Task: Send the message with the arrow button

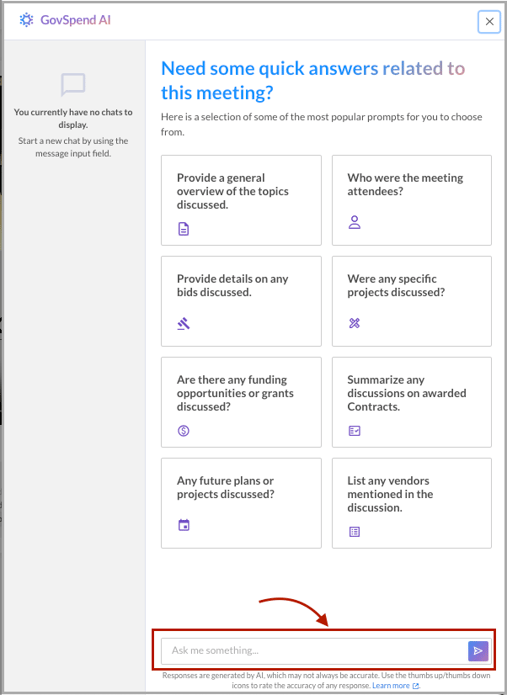Action: (x=478, y=651)
